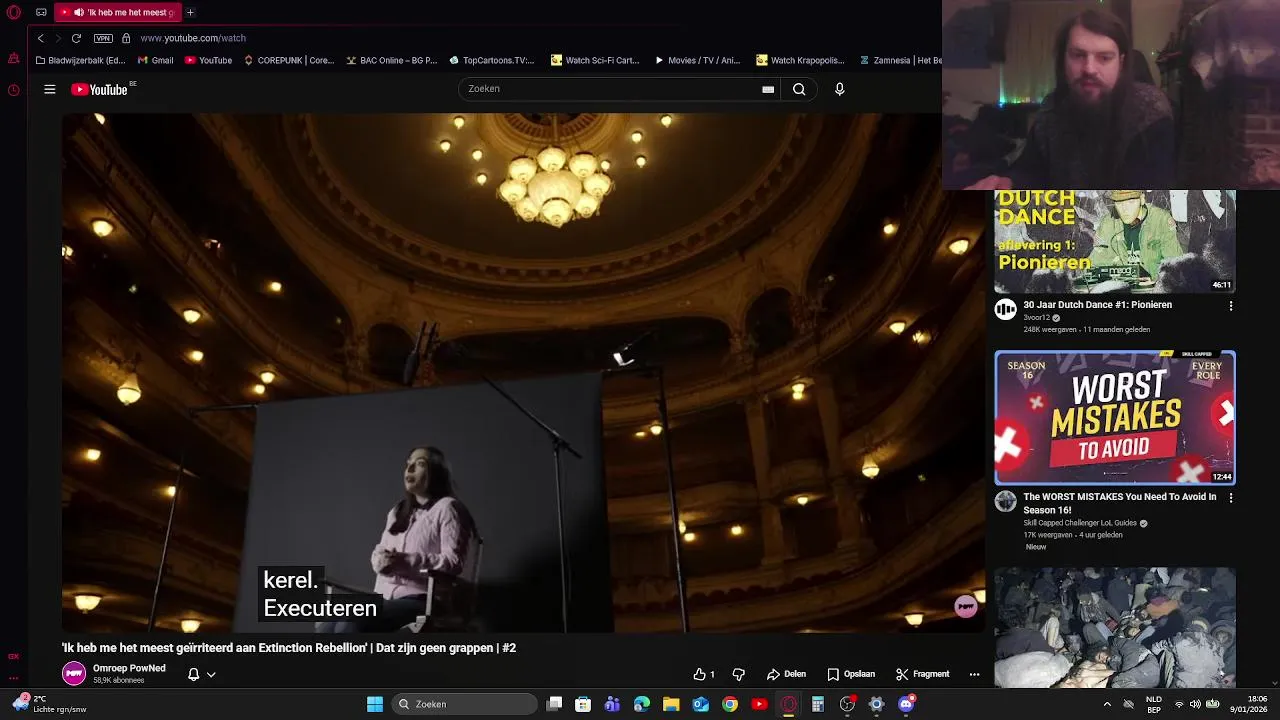The image size is (1280, 720).
Task: Open Discord from the taskbar
Action: point(906,704)
